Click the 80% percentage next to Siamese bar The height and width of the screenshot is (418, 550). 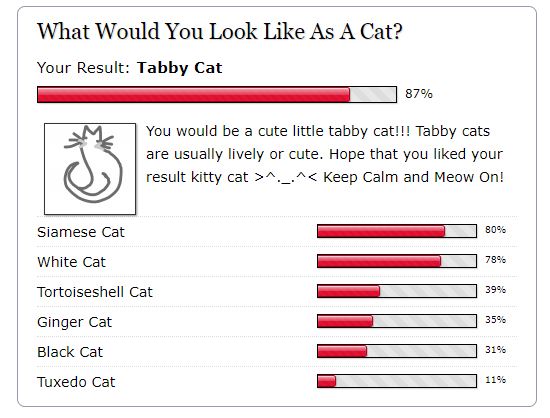[495, 230]
